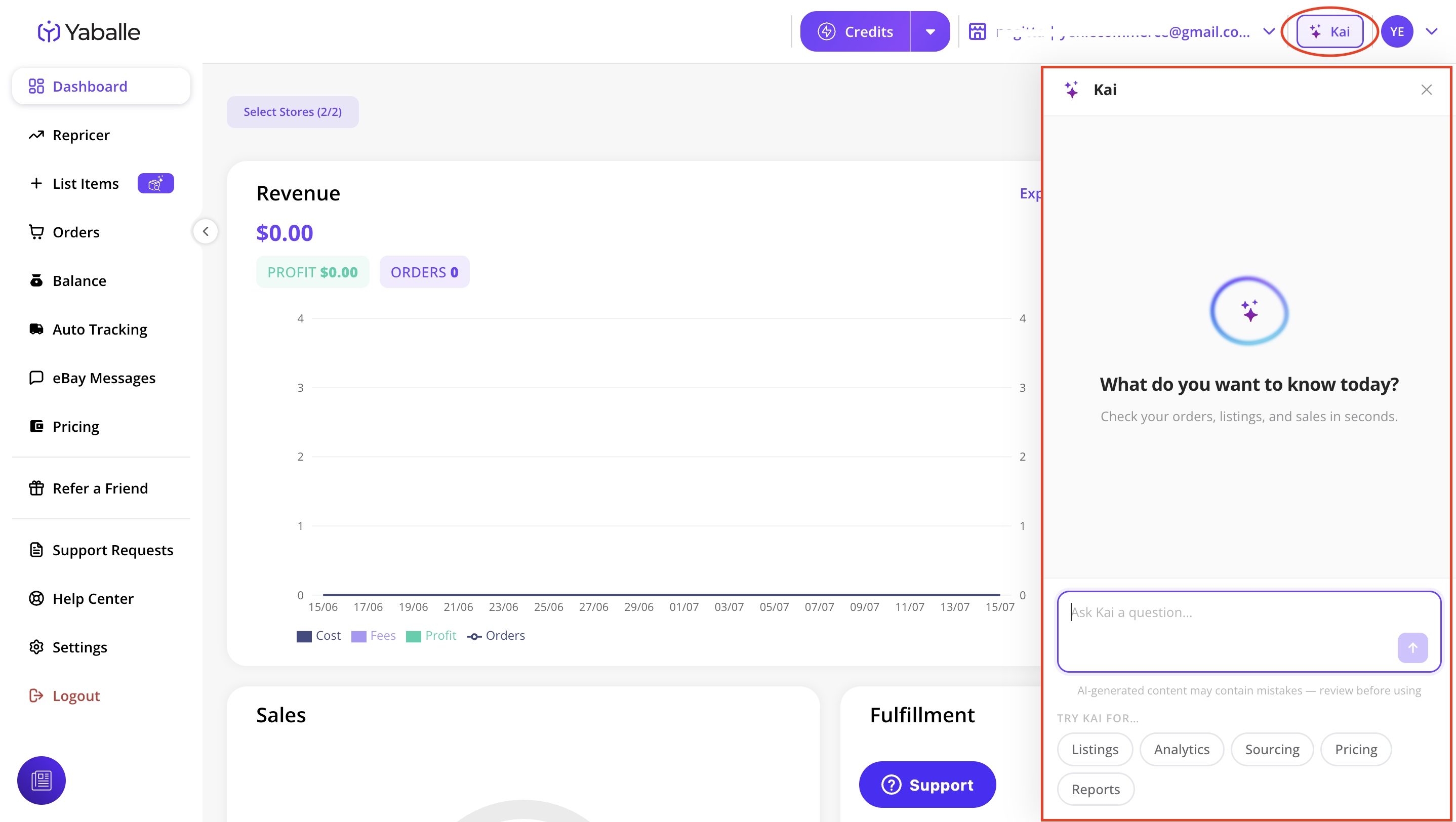Click the Fulfillment card heading
Image resolution: width=1456 pixels, height=822 pixels.
click(x=922, y=715)
